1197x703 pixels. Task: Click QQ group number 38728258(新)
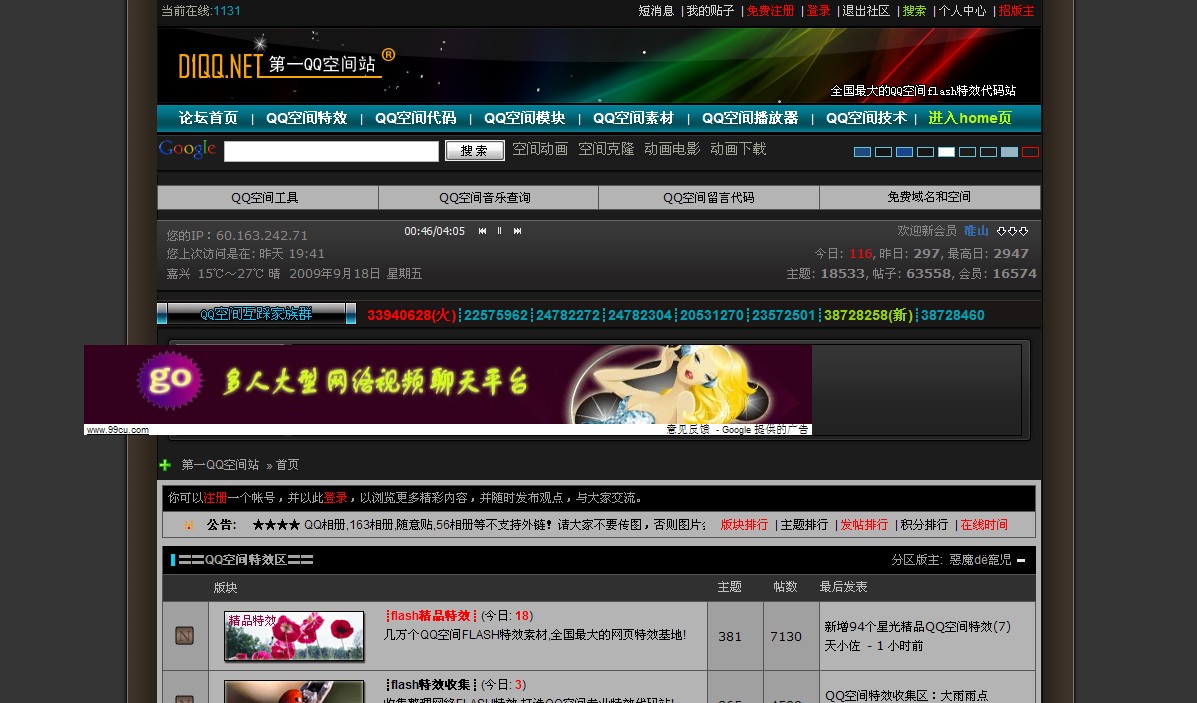click(869, 315)
